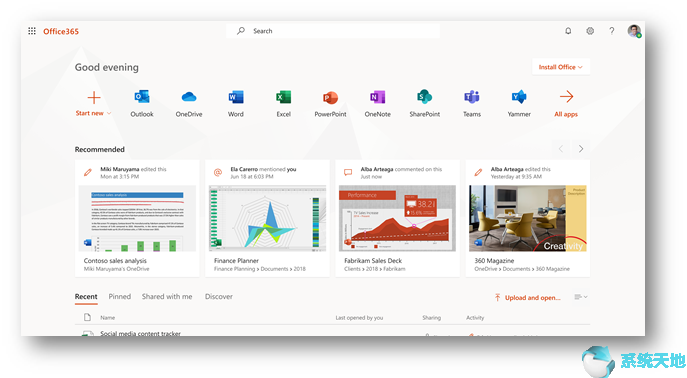Launch Word app

coord(236,97)
